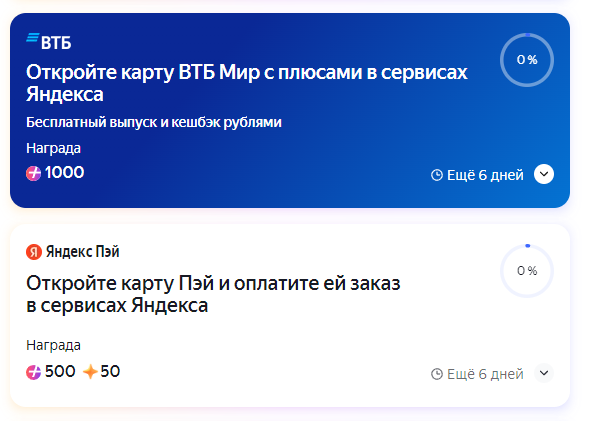Click the 0% progress ring on VTB card

click(527, 60)
